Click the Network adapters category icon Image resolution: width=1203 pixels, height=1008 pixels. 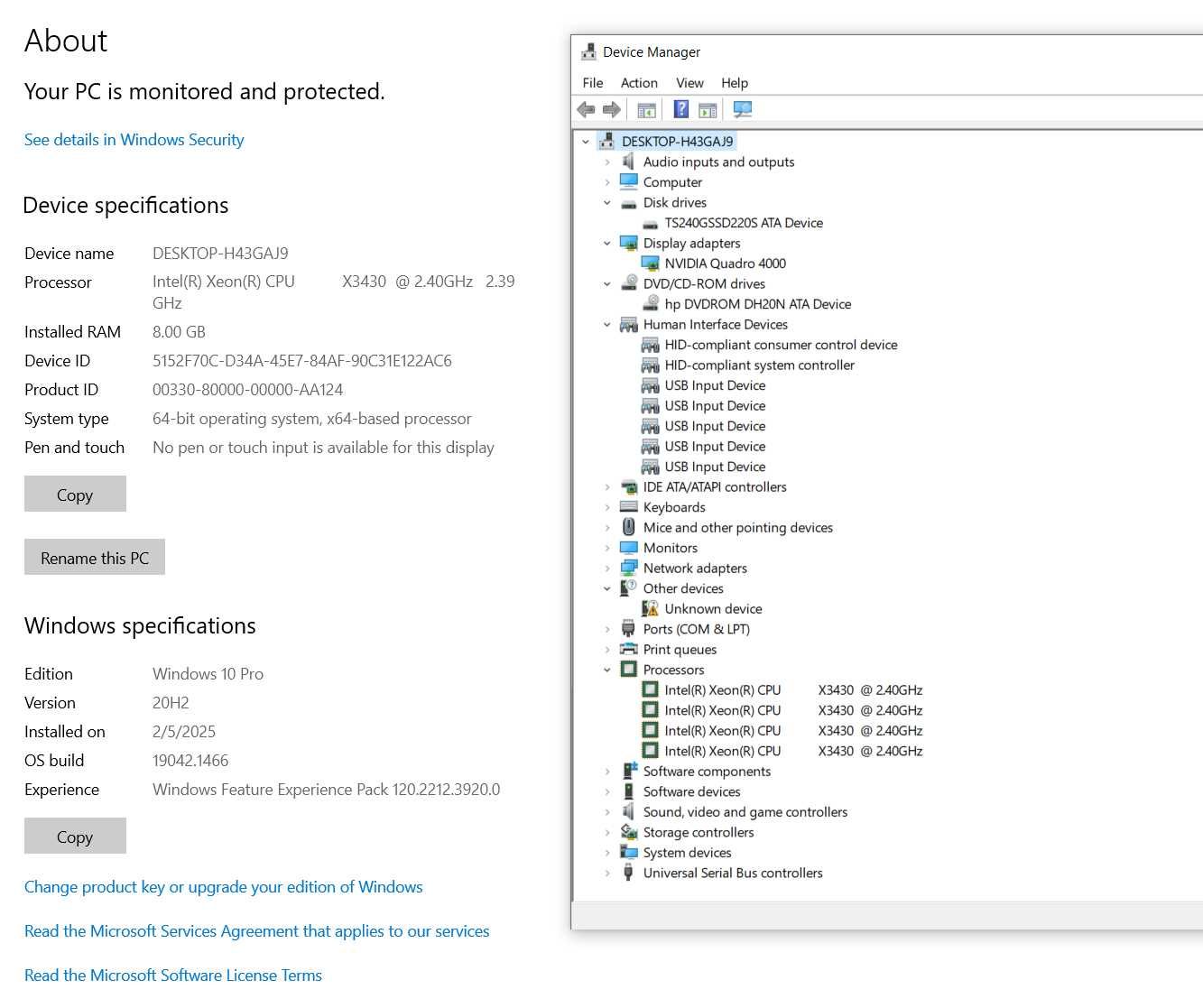628,568
